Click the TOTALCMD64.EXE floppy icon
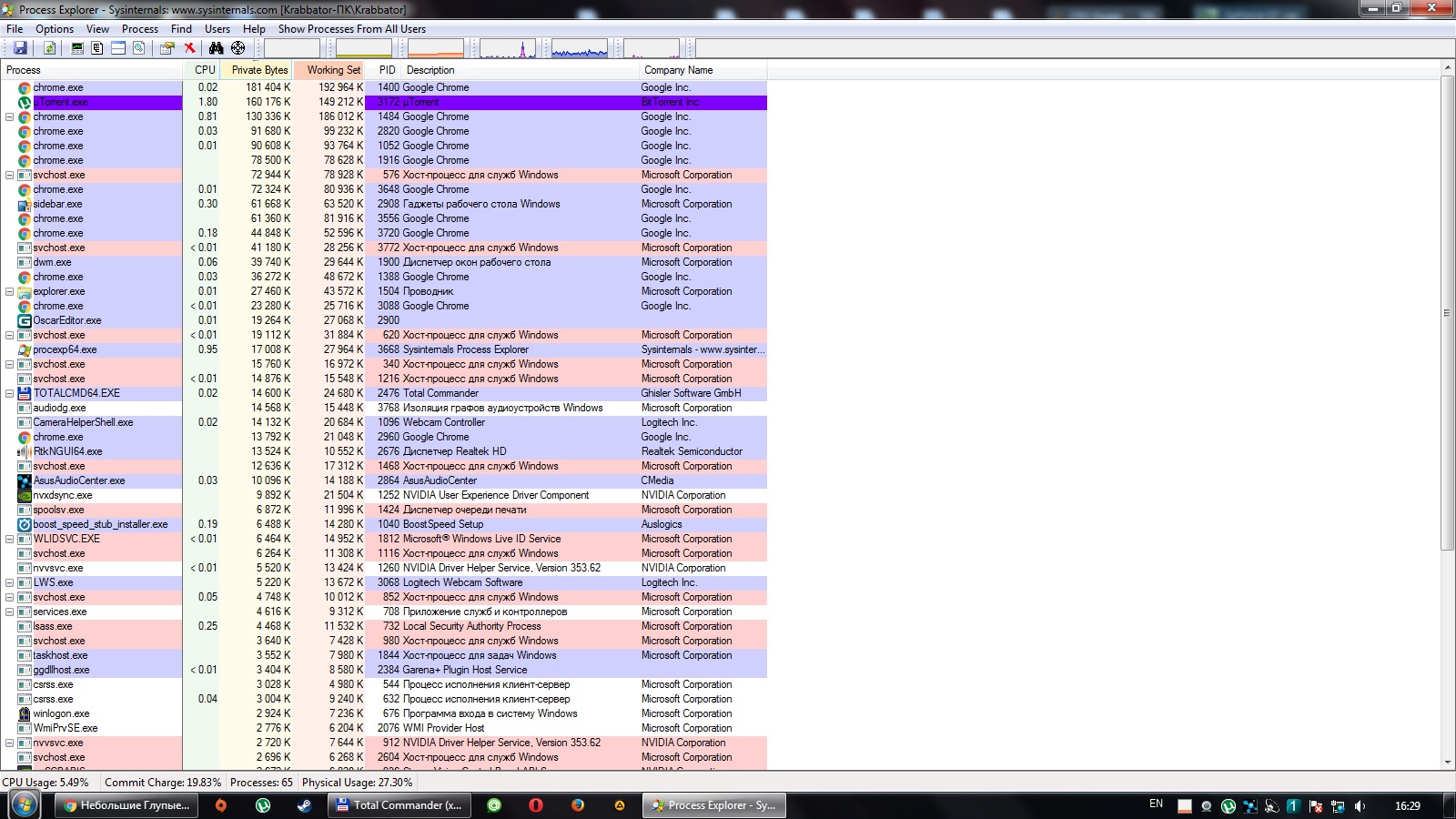This screenshot has height=819, width=1456. point(25,393)
